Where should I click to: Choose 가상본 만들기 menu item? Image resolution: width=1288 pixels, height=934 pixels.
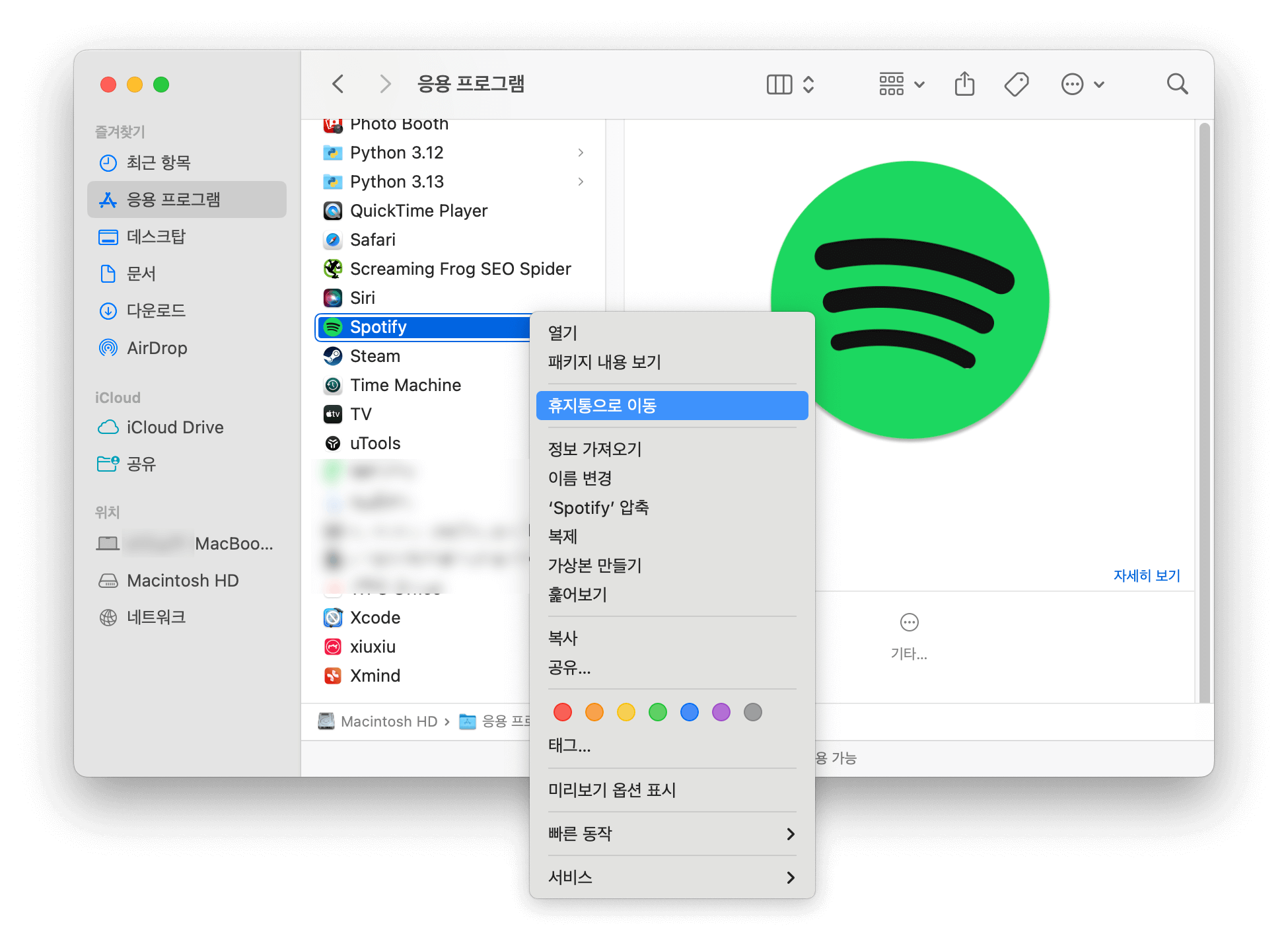672,565
